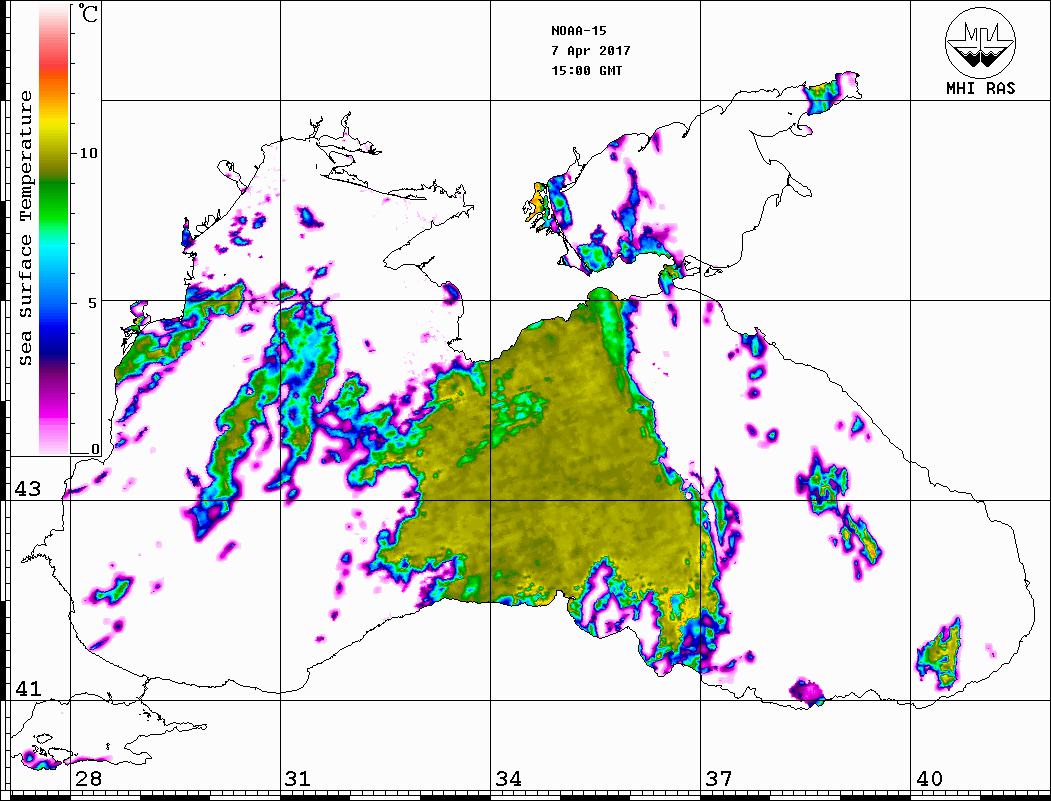Screen dimensions: 1051x801
Task: Select the NOAA-15 satellite label
Action: [578, 31]
